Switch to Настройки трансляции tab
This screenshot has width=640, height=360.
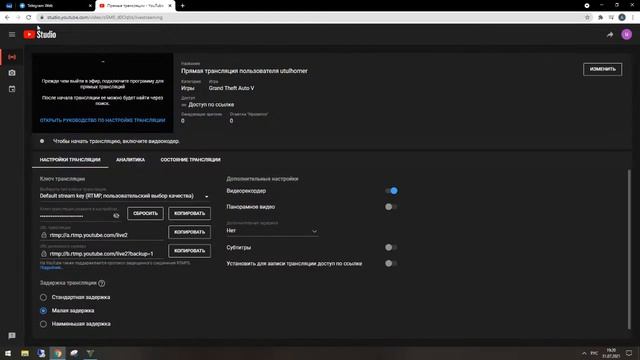[70, 160]
